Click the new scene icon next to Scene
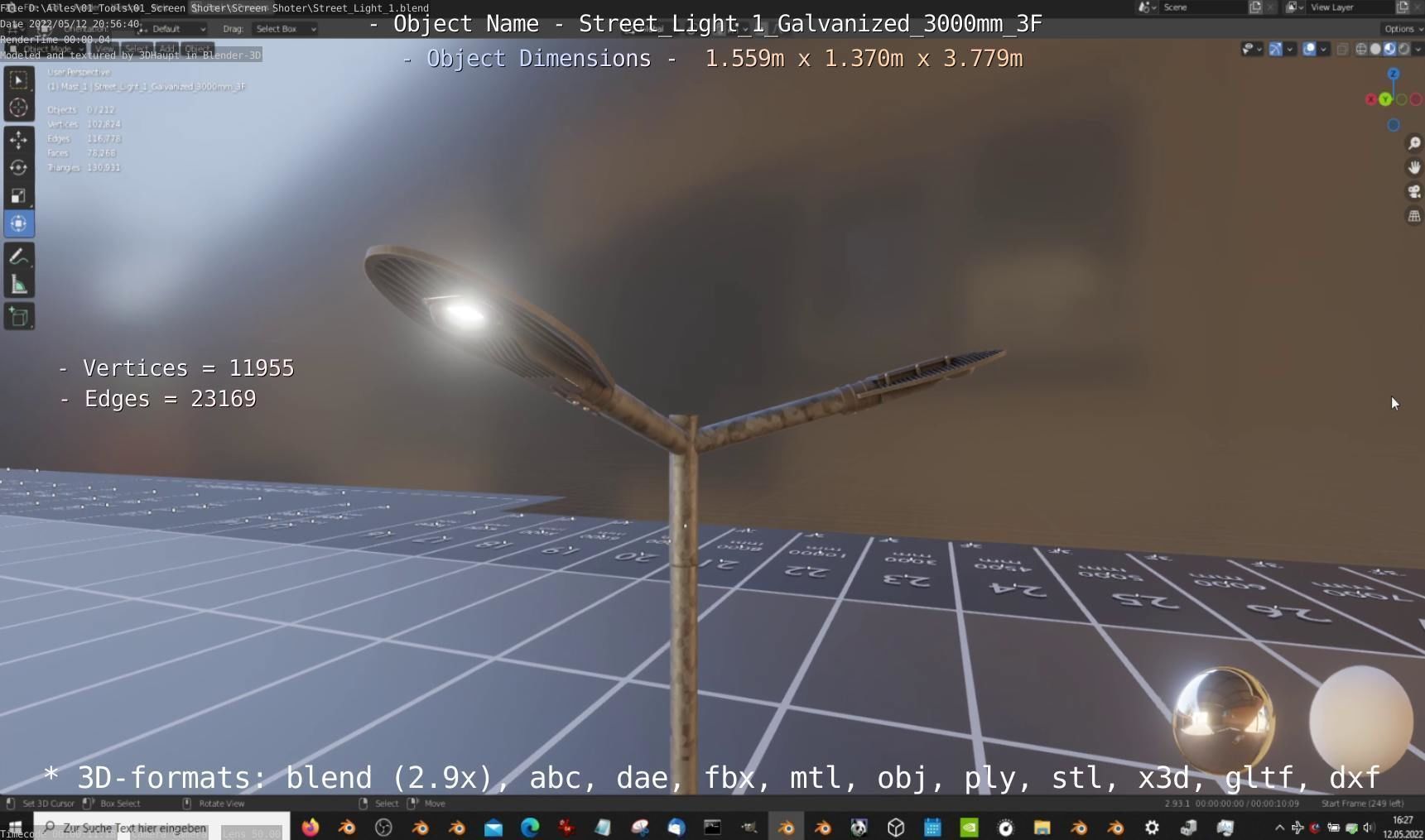The image size is (1425, 840). tap(1255, 7)
